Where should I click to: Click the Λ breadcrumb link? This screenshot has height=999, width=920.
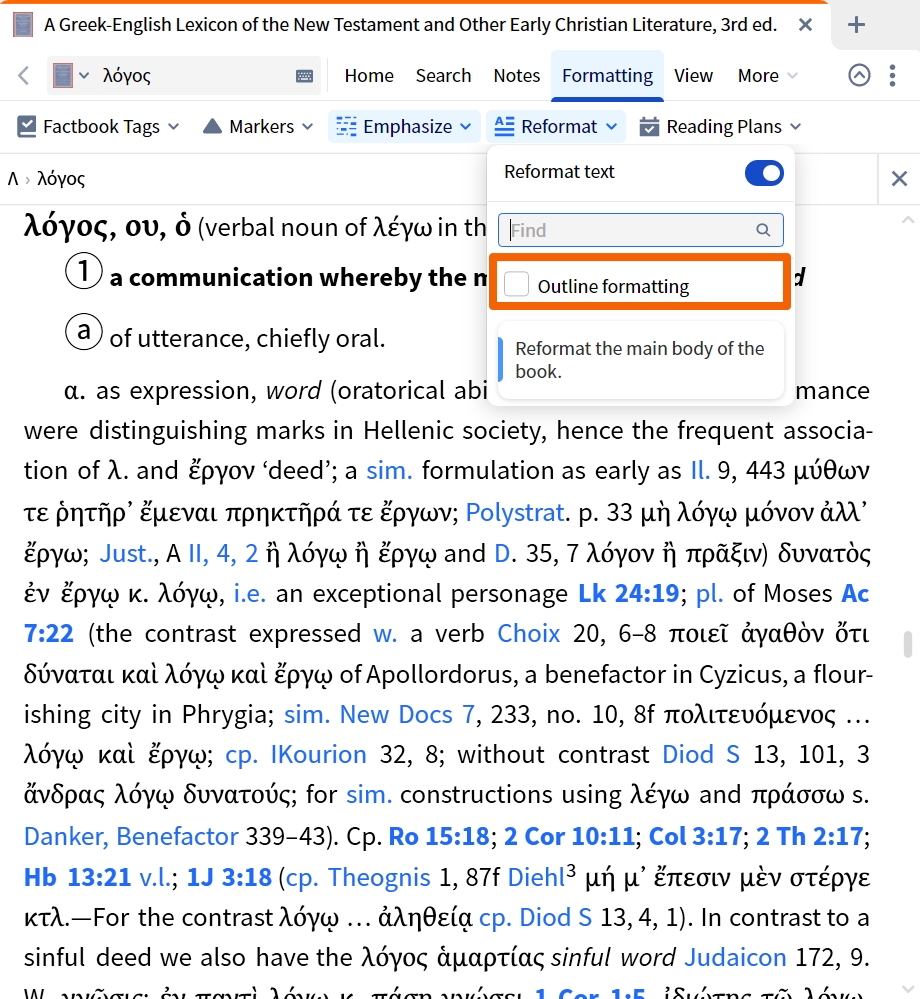tap(13, 178)
